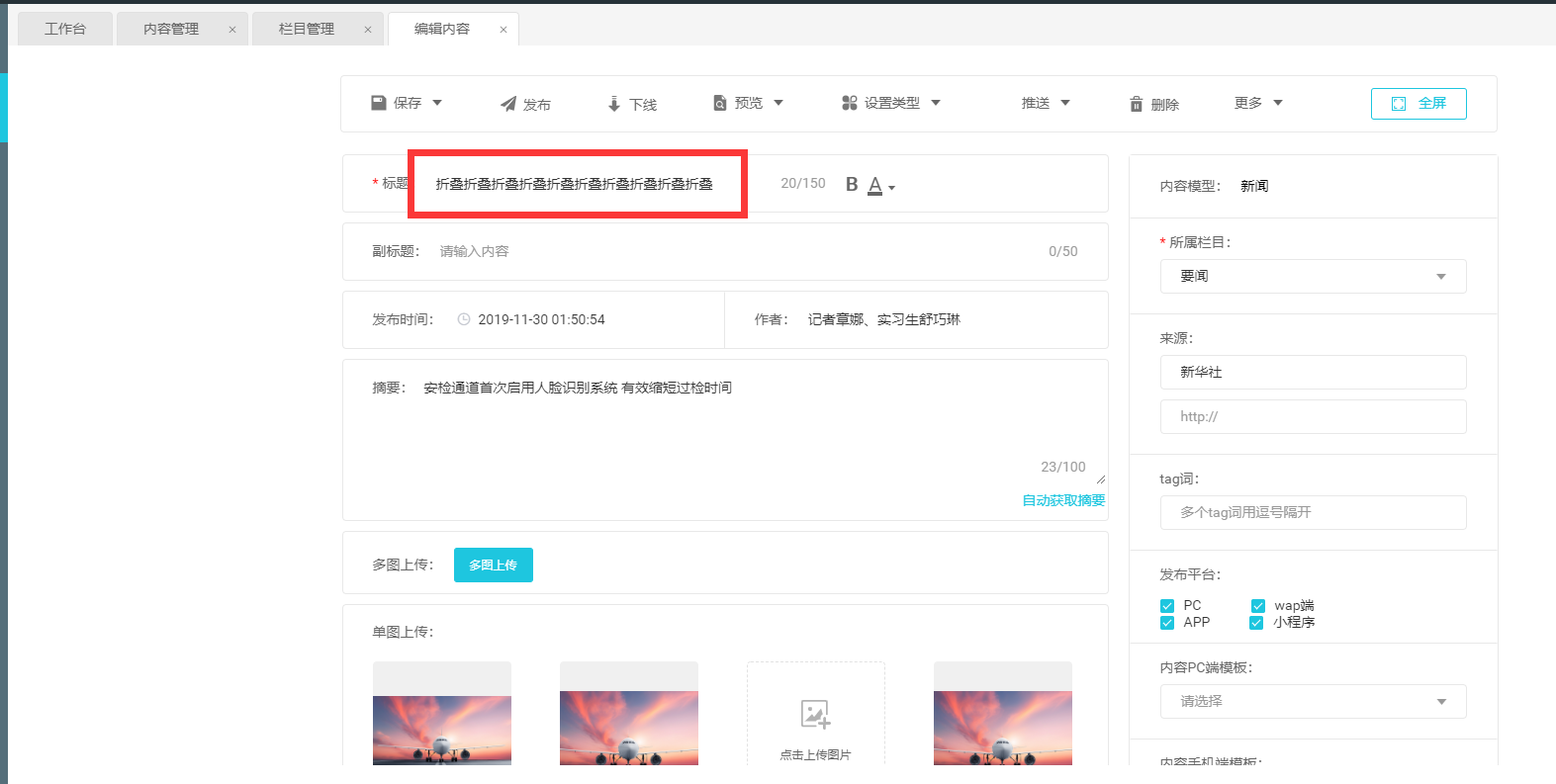Open the 发布时间 date-time picker
Screen dimensions: 1556x784
coord(541,319)
